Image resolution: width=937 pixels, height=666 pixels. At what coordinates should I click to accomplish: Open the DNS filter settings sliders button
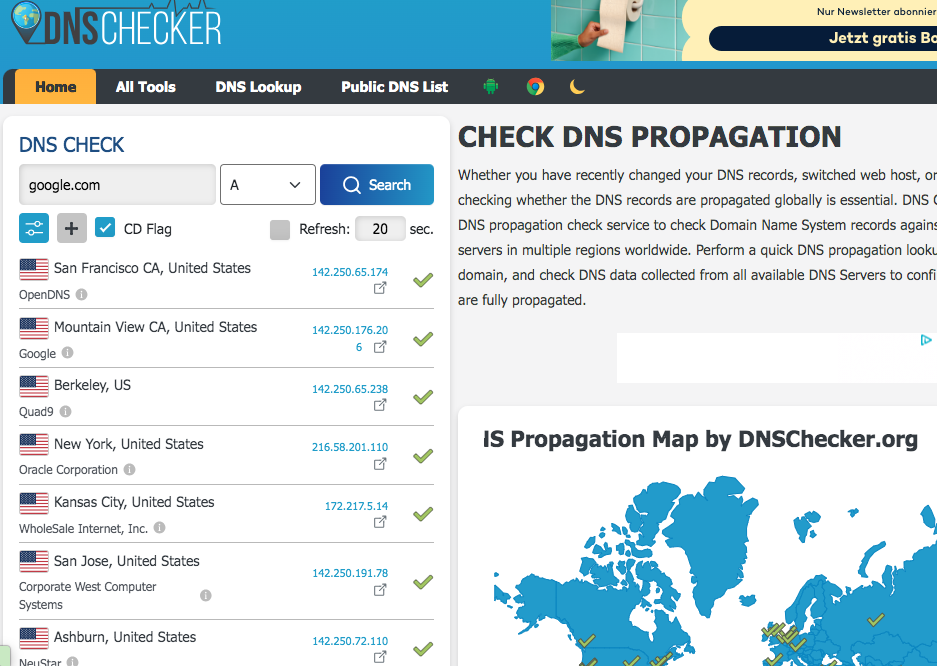coord(34,228)
